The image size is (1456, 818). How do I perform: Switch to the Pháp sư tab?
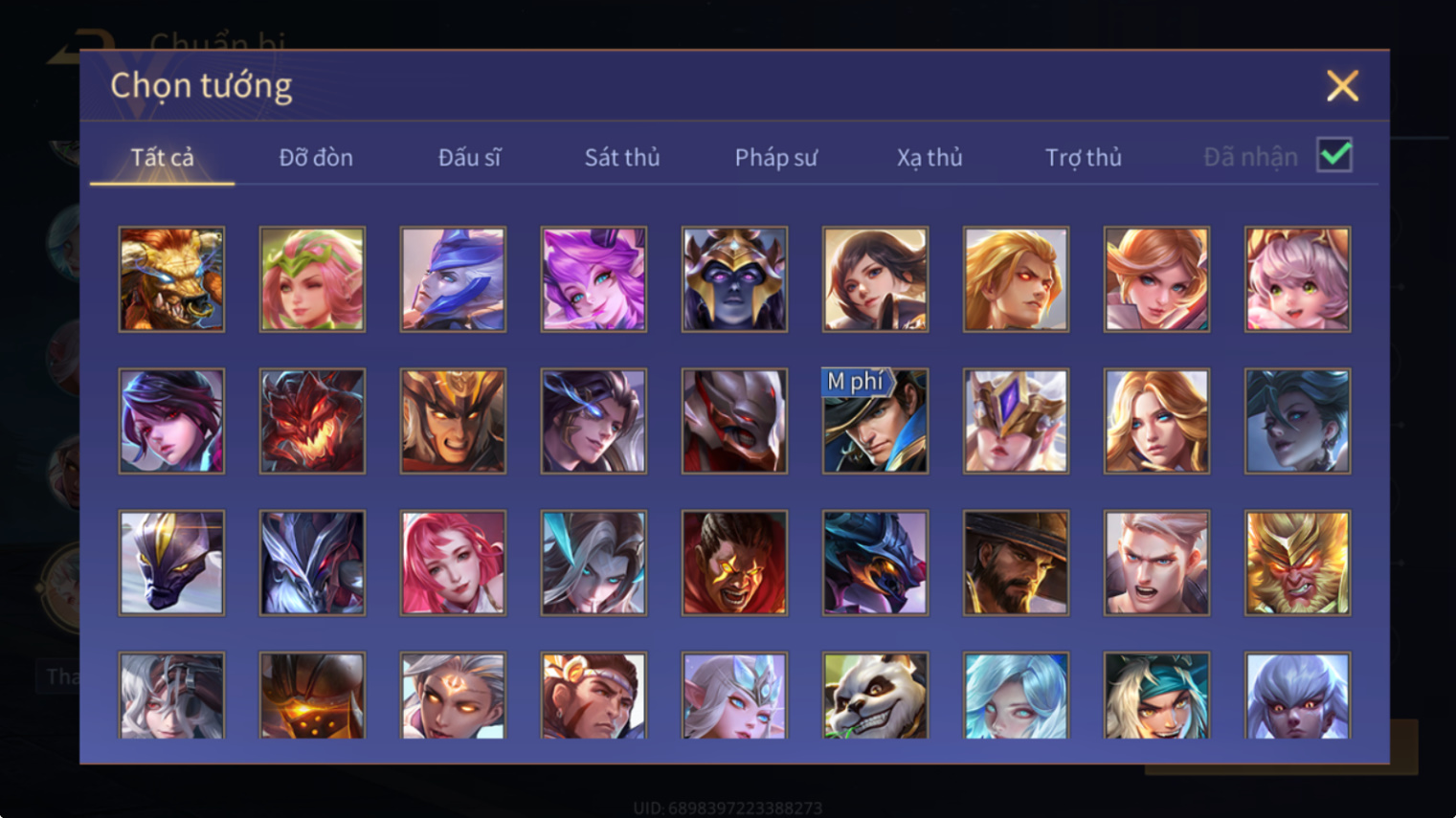click(776, 157)
